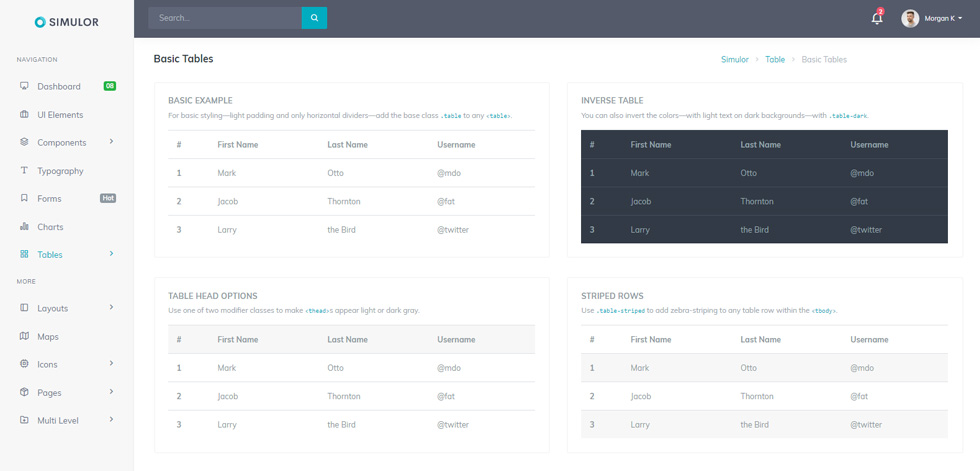Image resolution: width=980 pixels, height=471 pixels.
Task: Click Otto in the Table Head Options table
Action: [x=335, y=368]
